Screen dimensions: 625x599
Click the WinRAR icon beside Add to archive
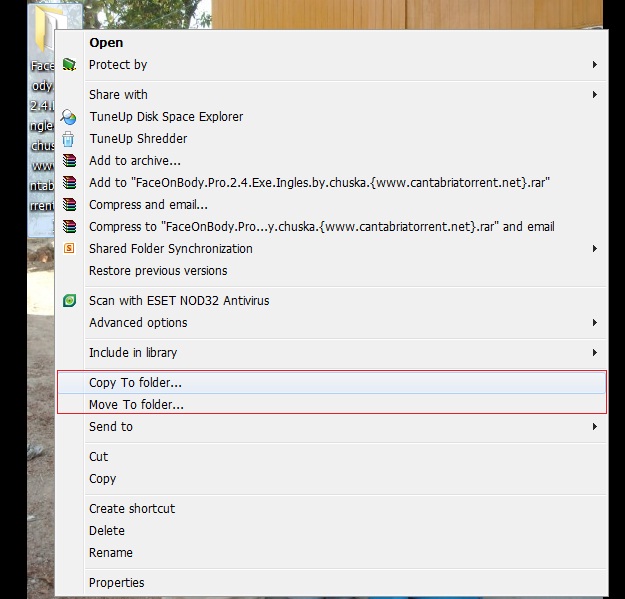69,161
